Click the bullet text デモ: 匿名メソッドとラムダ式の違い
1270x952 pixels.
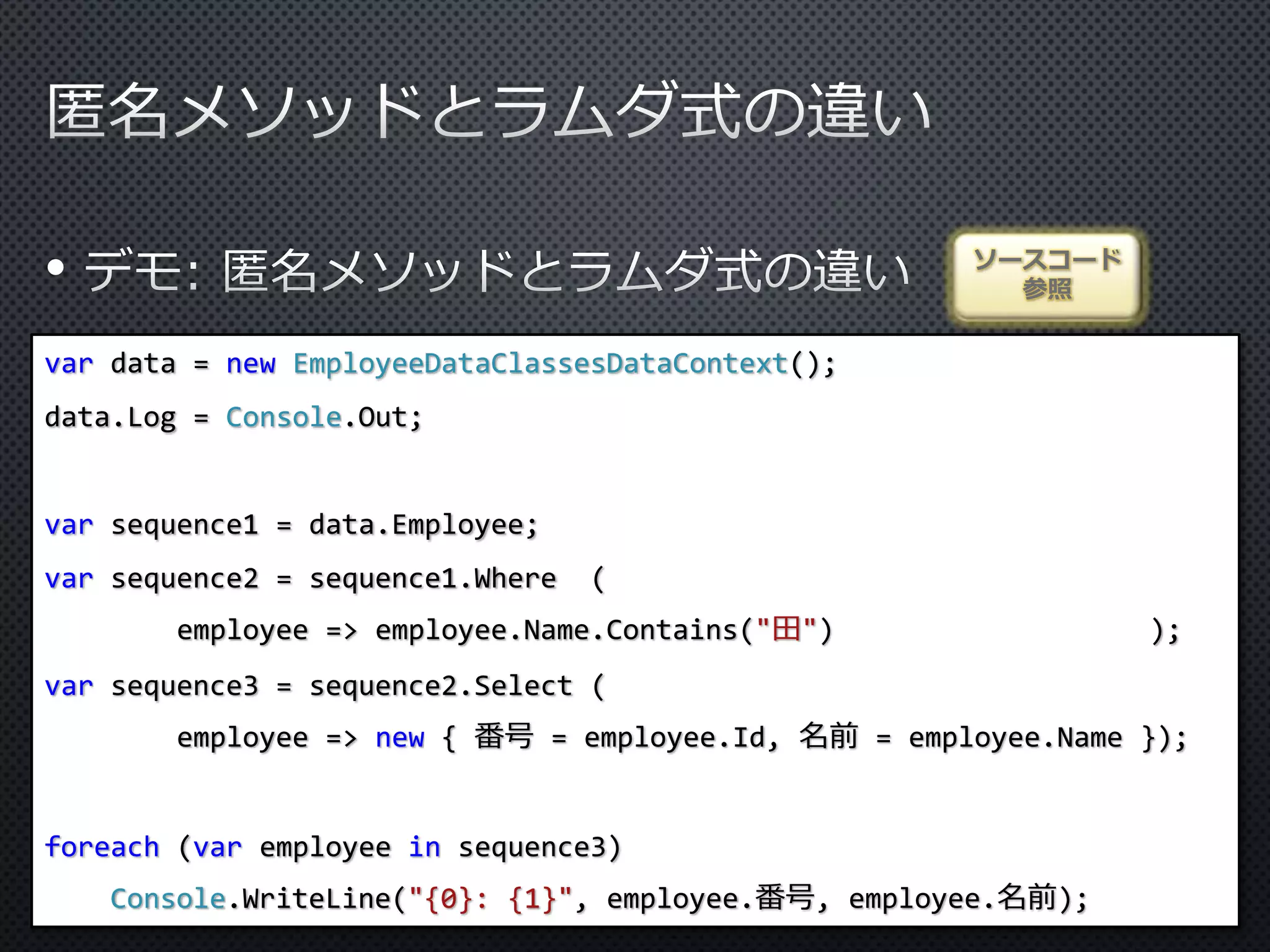tap(496, 271)
